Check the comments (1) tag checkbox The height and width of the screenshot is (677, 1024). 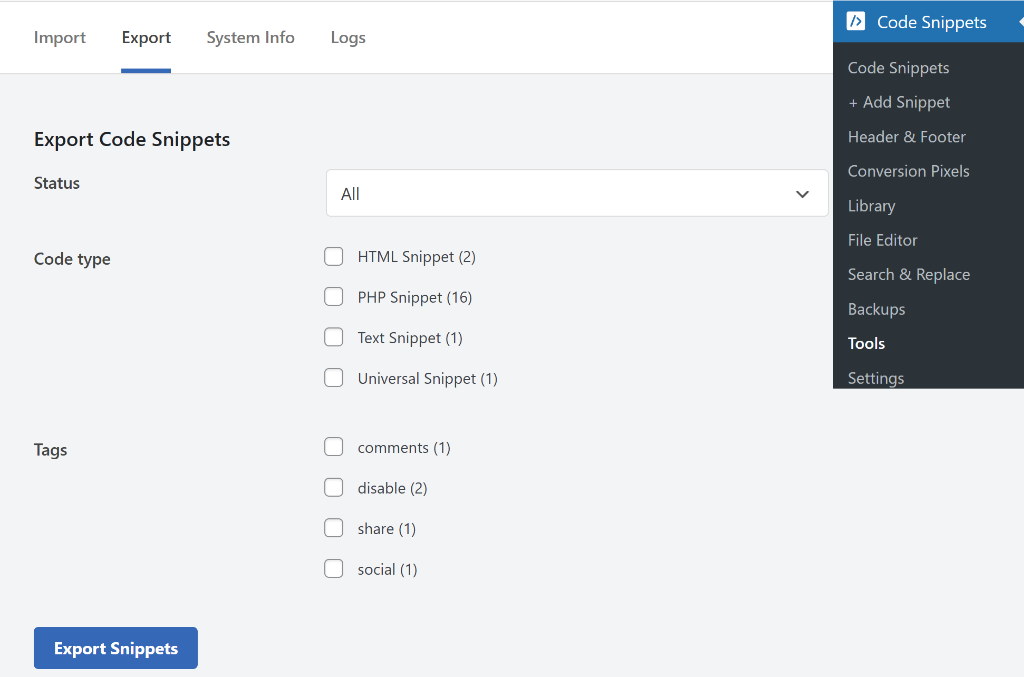click(334, 447)
